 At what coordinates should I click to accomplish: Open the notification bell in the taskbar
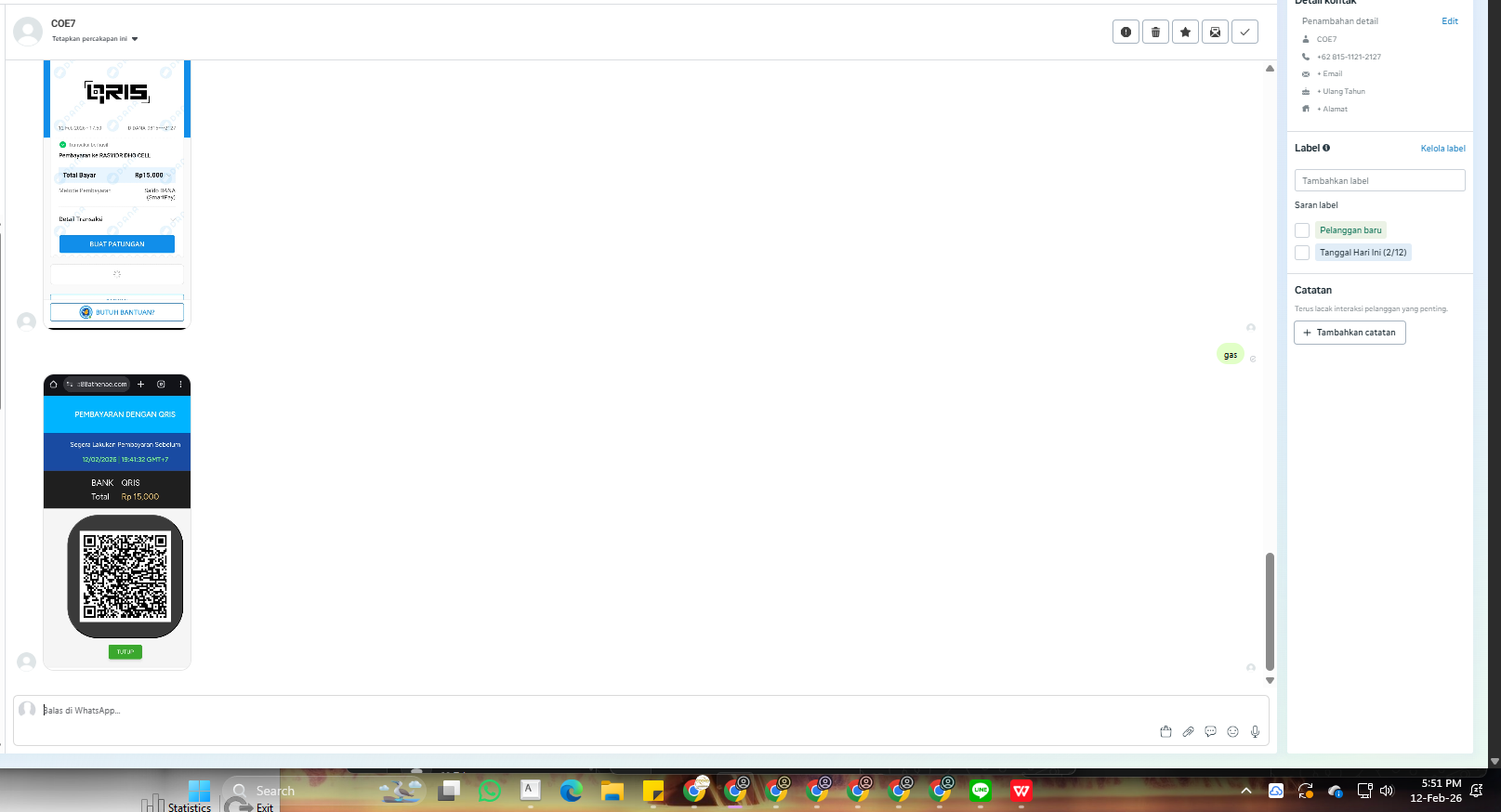[1476, 791]
